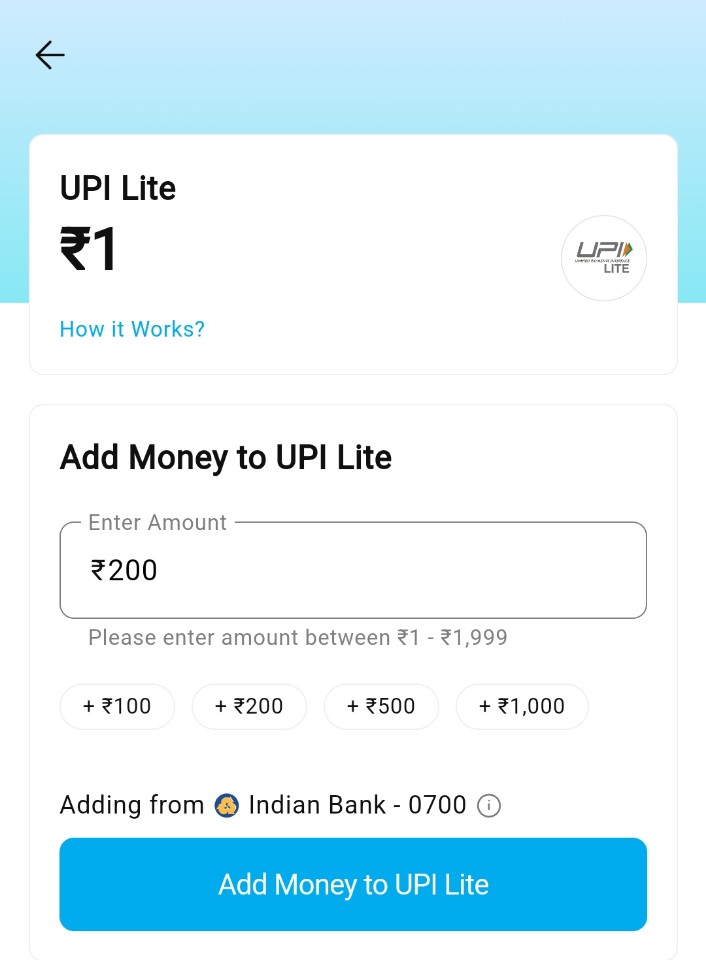
Task: Focus the Enter Amount input field
Action: pos(353,570)
